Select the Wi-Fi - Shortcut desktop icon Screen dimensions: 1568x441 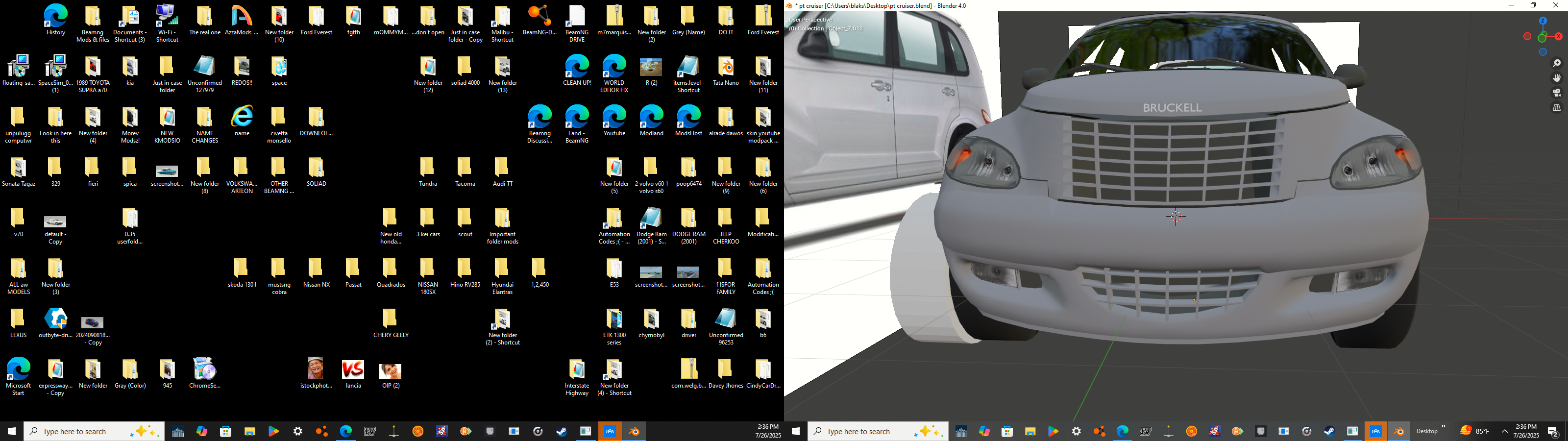(167, 24)
